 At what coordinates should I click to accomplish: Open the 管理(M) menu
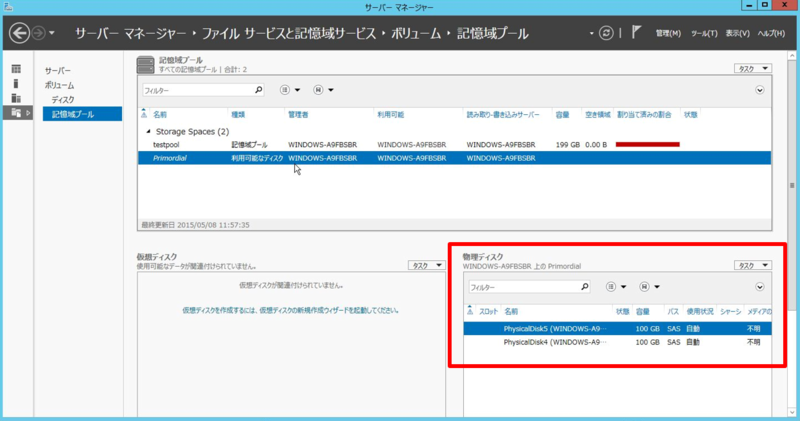tap(668, 33)
